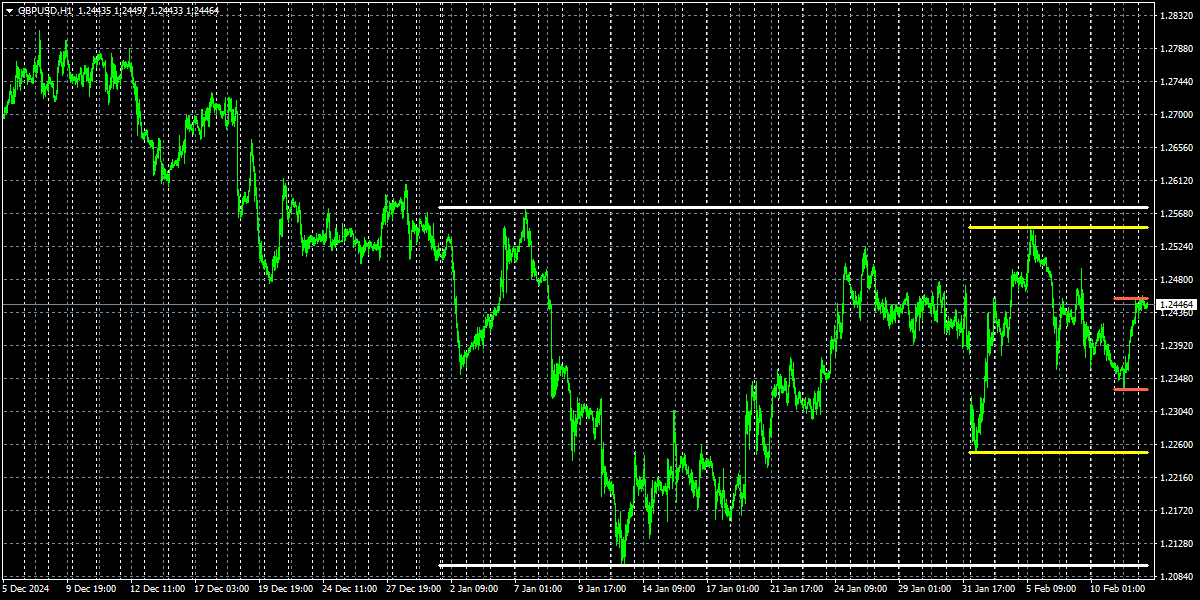The image size is (1200, 600).
Task: Select the upper short red line
Action: [1131, 299]
